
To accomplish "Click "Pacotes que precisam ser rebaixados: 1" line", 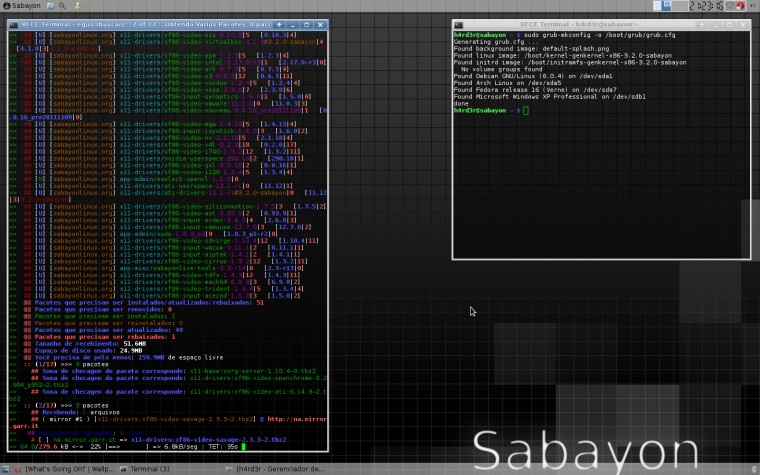I will (104, 337).
